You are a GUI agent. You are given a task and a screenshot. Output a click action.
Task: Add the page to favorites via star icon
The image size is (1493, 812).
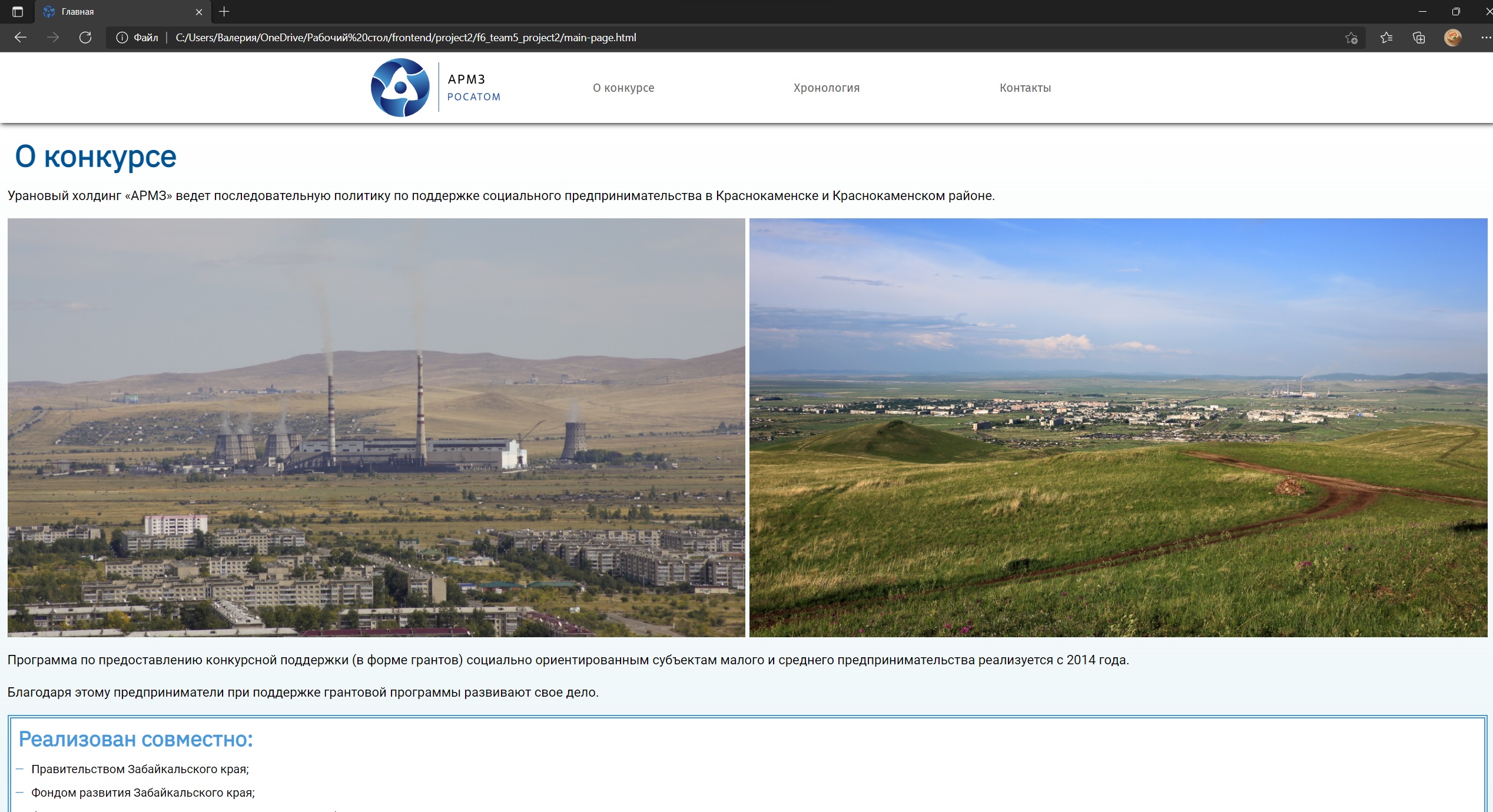point(1351,37)
